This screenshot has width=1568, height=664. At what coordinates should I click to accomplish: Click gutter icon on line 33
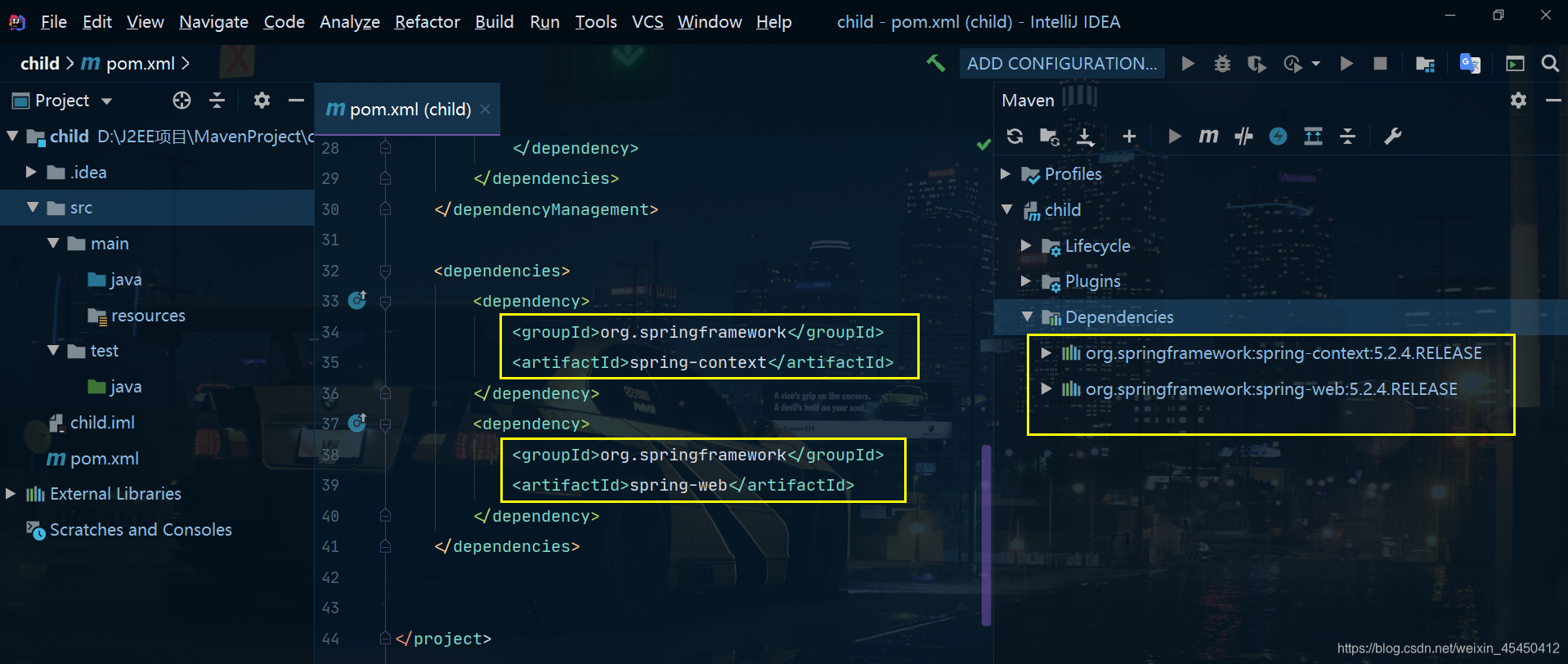click(x=357, y=300)
